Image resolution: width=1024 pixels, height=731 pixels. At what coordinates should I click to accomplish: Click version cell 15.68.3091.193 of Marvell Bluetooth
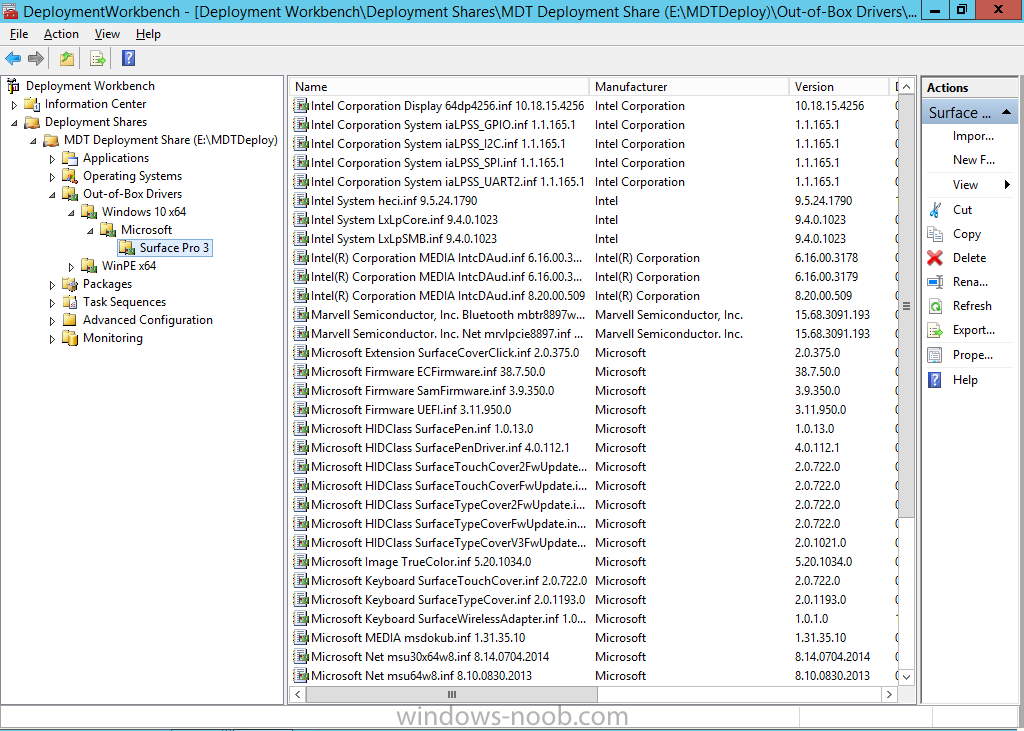click(x=832, y=315)
